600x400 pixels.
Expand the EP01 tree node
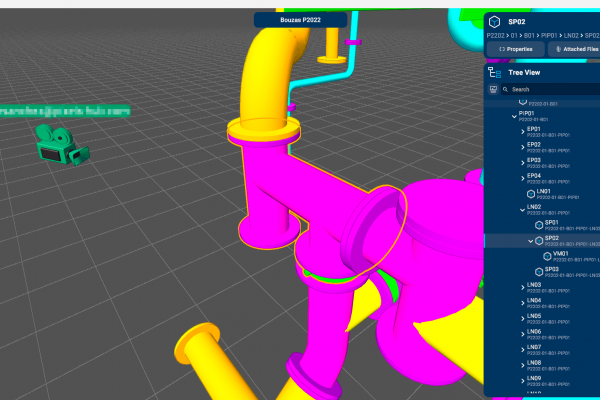[x=521, y=130]
